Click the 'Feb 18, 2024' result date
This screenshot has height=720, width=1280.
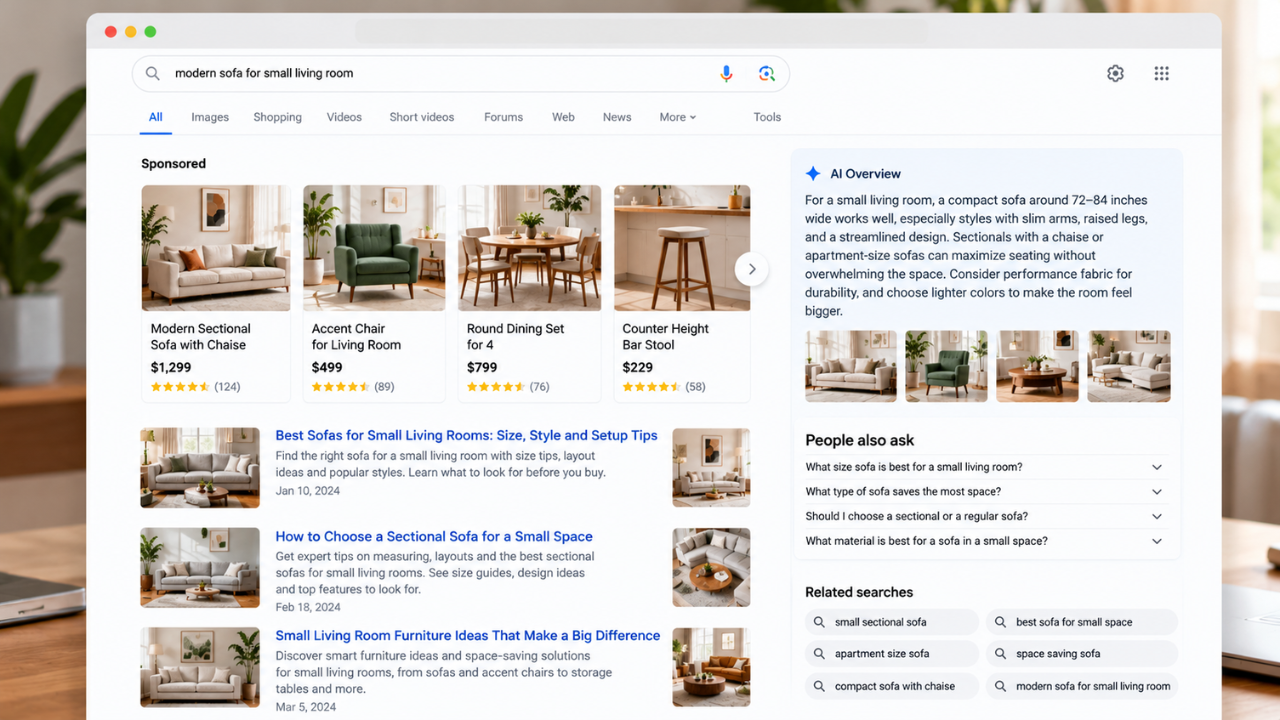(x=308, y=607)
